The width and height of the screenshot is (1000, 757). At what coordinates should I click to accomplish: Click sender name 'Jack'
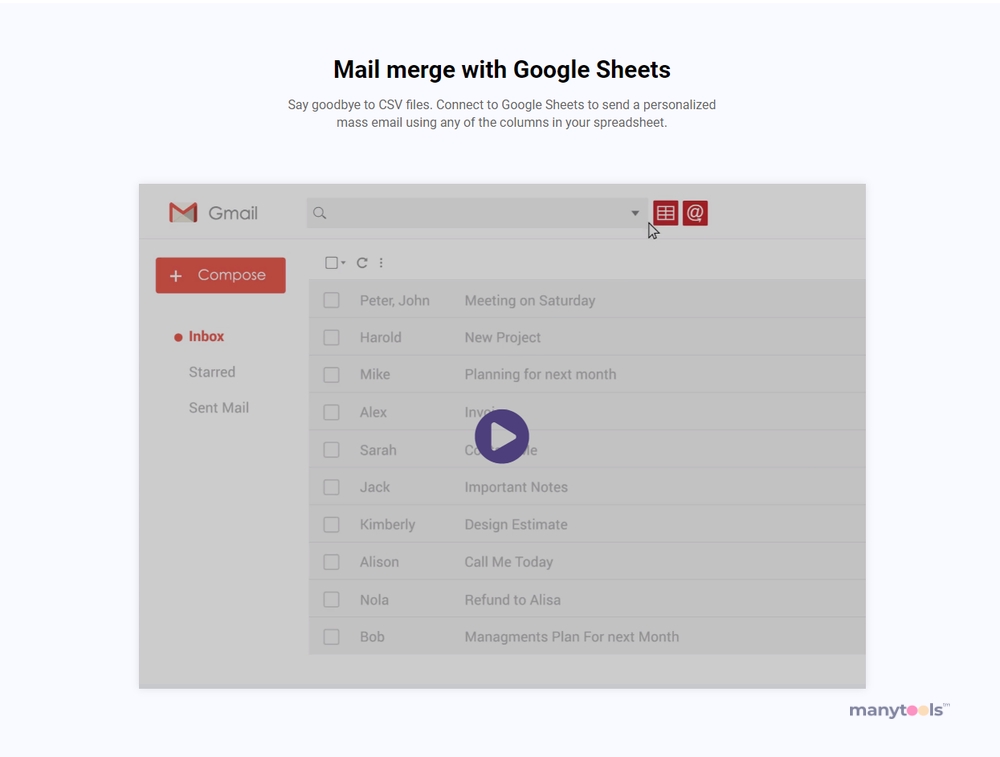[374, 487]
